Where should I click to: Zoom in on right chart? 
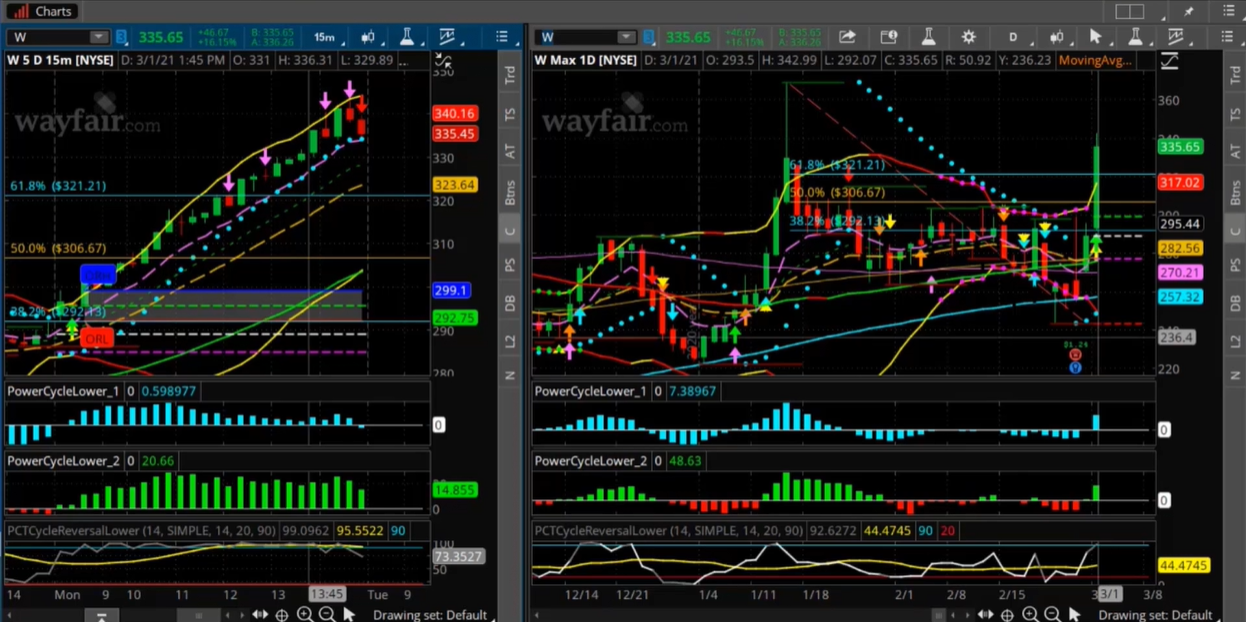pyautogui.click(x=1030, y=615)
